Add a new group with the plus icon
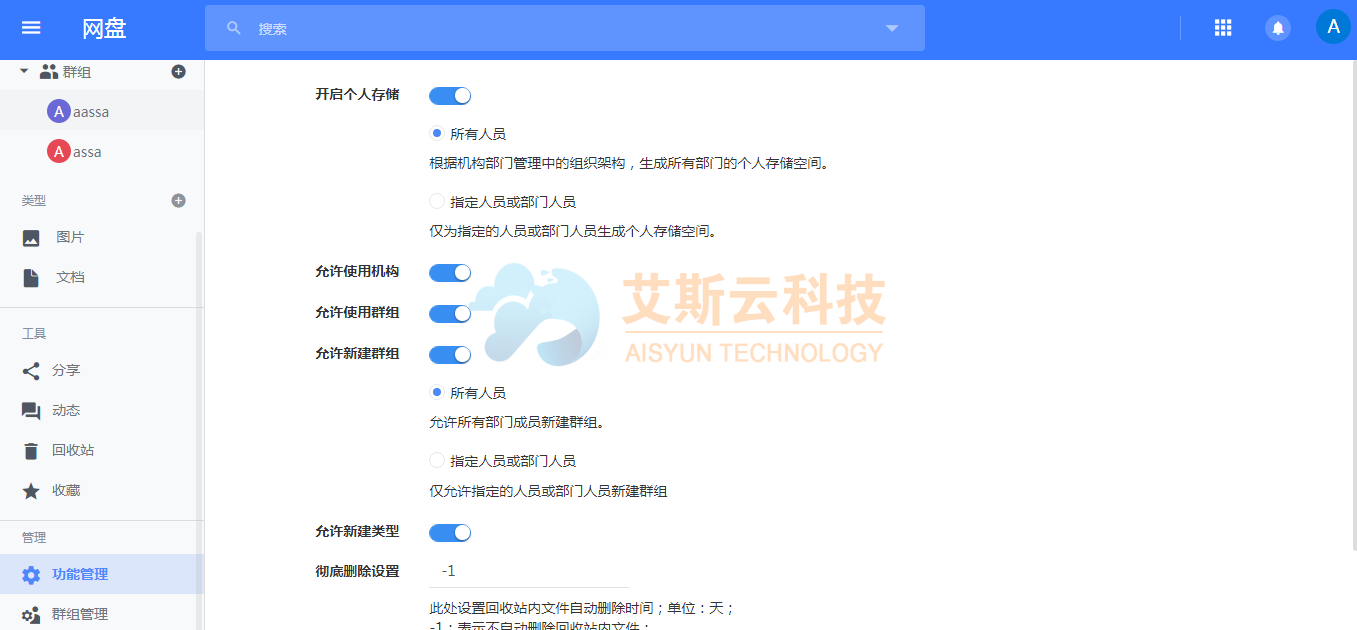This screenshot has height=630, width=1357. click(179, 71)
